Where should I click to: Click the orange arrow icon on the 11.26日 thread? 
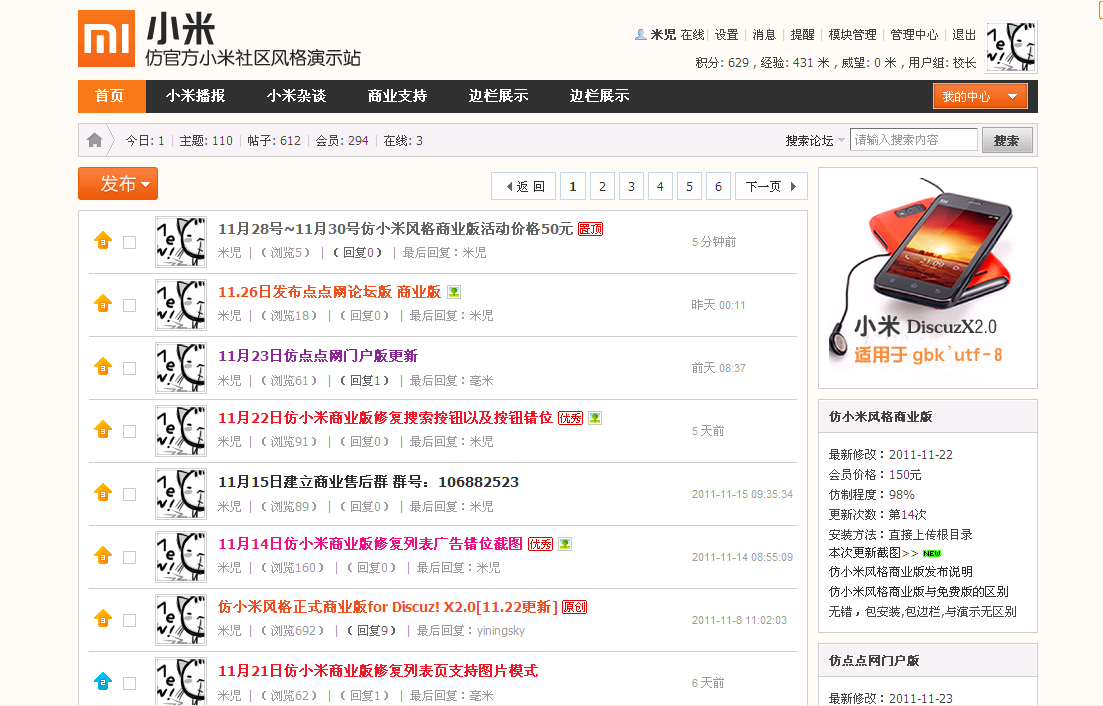103,304
